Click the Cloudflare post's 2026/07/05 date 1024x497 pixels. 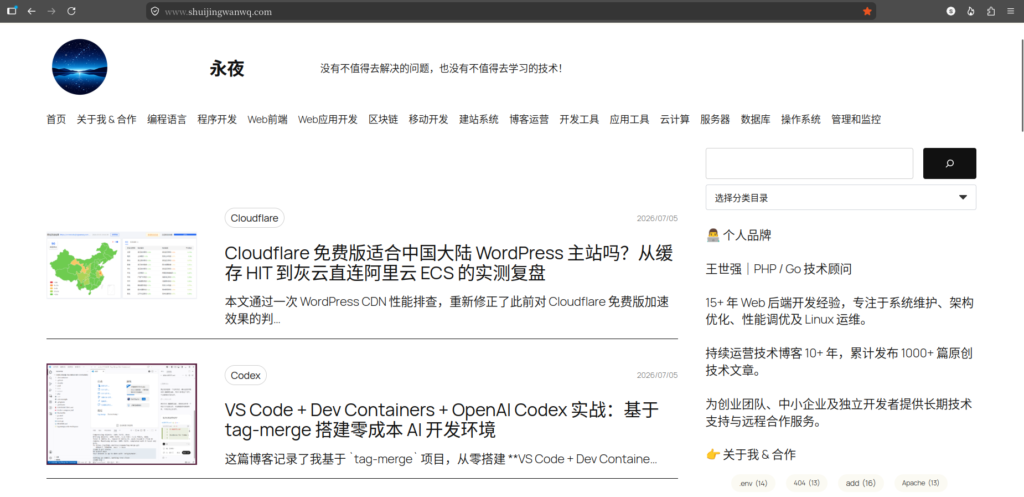pyautogui.click(x=657, y=218)
